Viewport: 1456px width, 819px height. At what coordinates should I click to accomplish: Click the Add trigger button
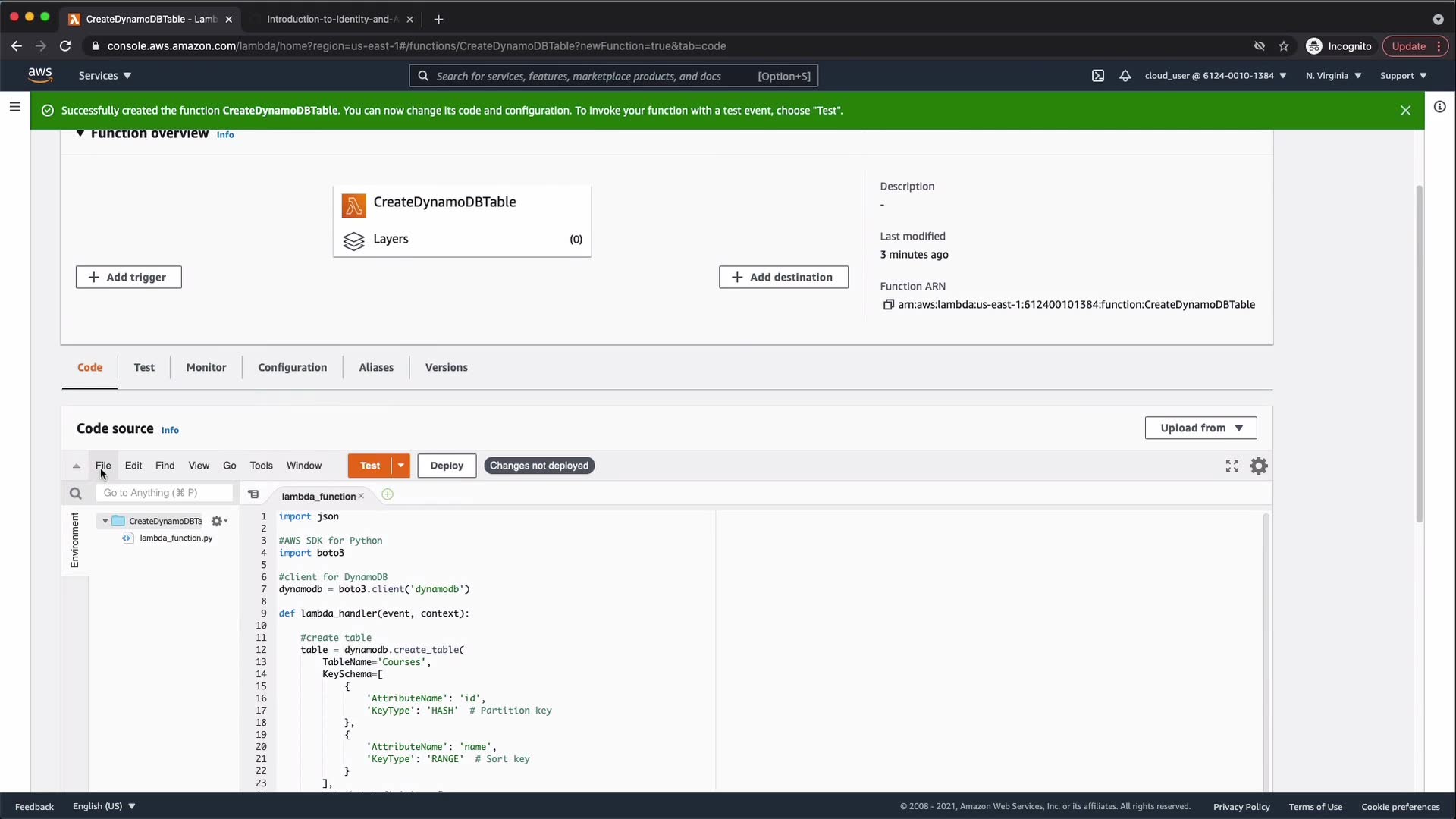(x=128, y=278)
